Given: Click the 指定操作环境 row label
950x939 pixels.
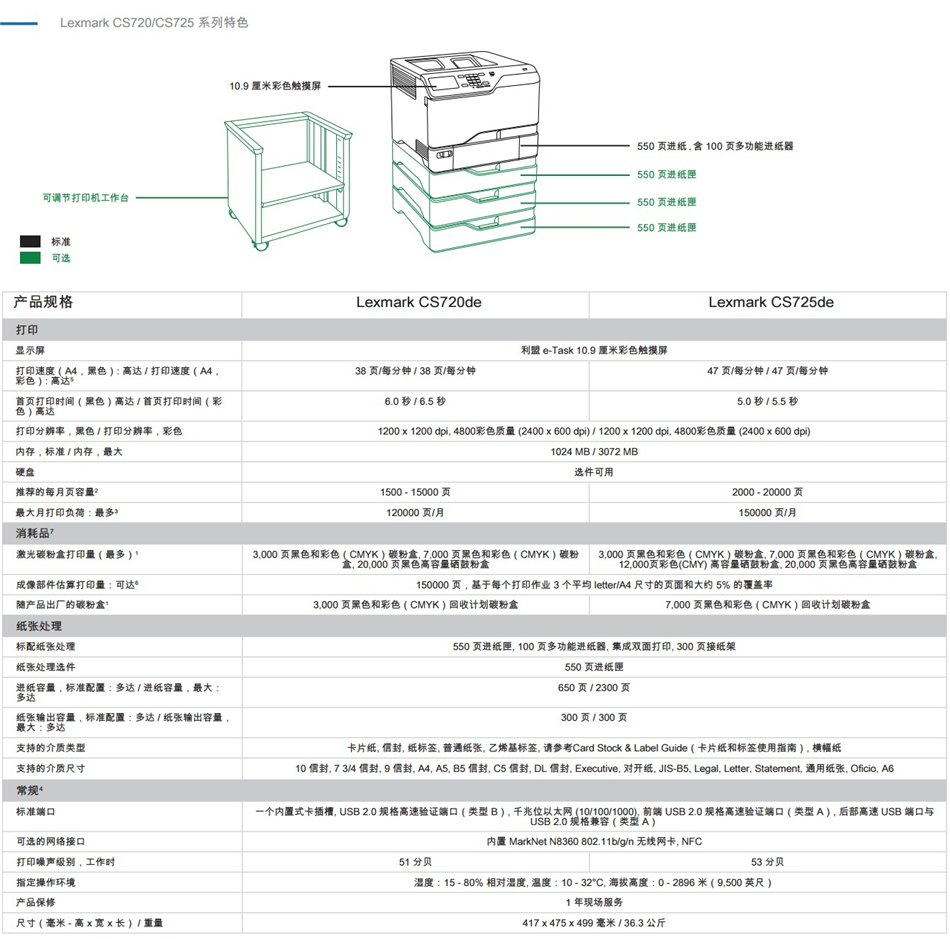Looking at the screenshot, I should (x=45, y=882).
